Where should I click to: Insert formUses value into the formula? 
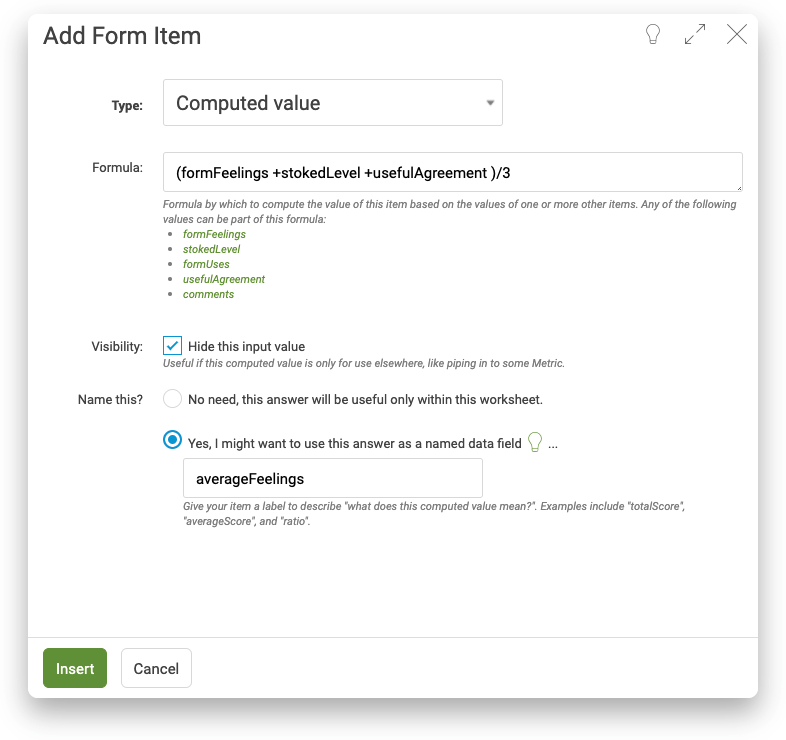coord(206,264)
